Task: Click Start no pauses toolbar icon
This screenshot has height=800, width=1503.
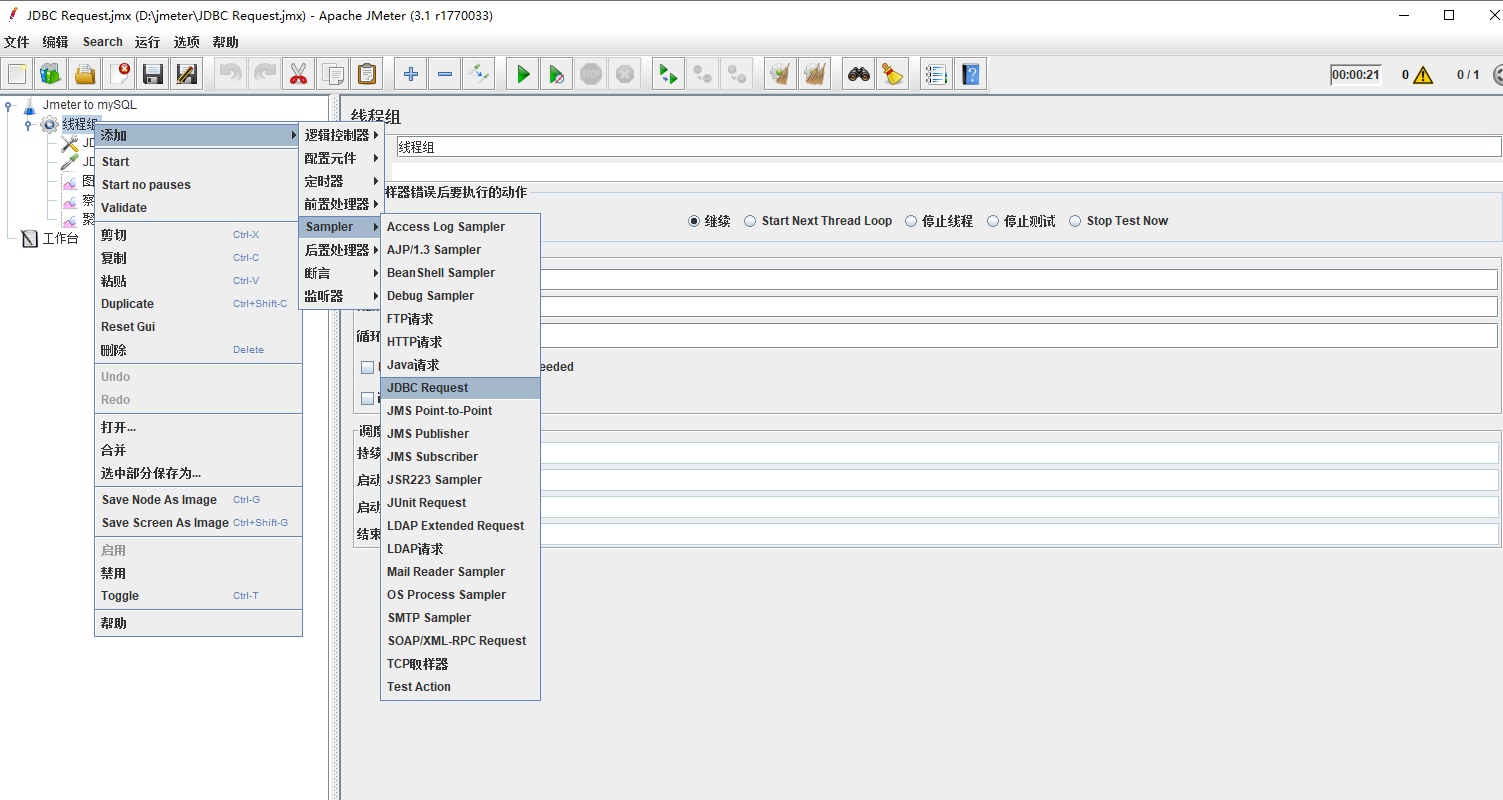Action: 557,74
